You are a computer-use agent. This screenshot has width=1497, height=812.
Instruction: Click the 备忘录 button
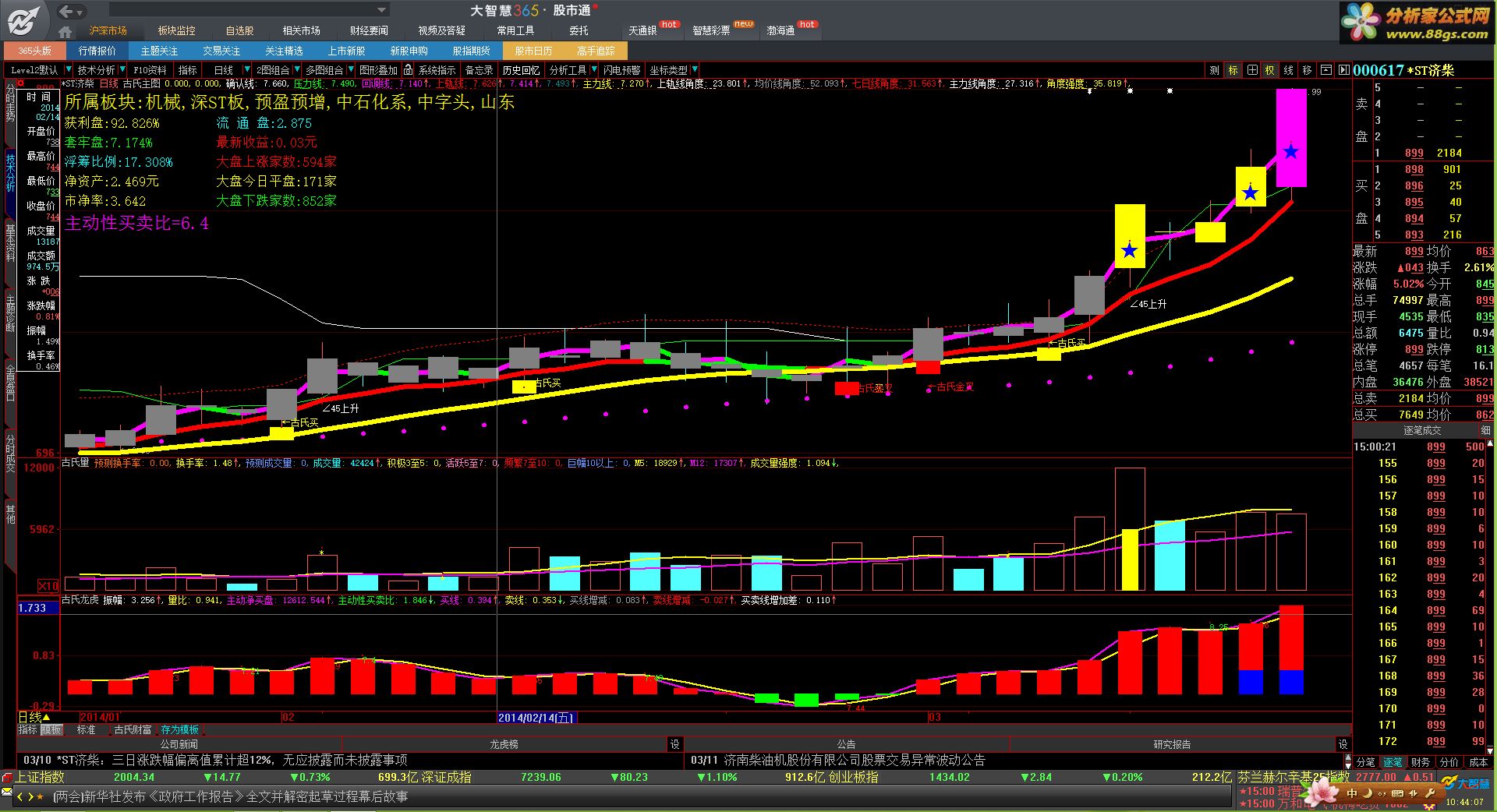[x=479, y=70]
